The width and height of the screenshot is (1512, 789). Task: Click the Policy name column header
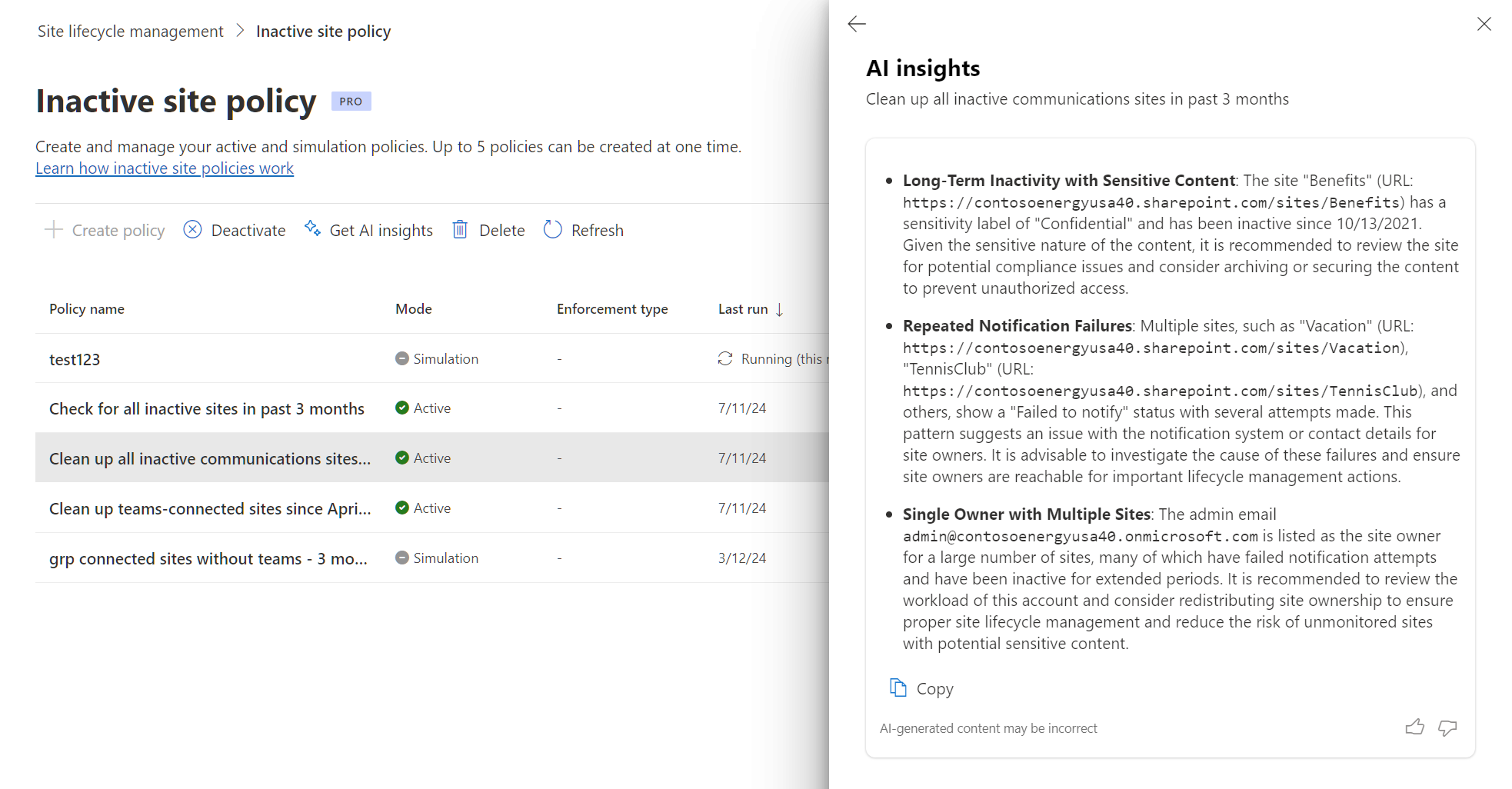87,309
